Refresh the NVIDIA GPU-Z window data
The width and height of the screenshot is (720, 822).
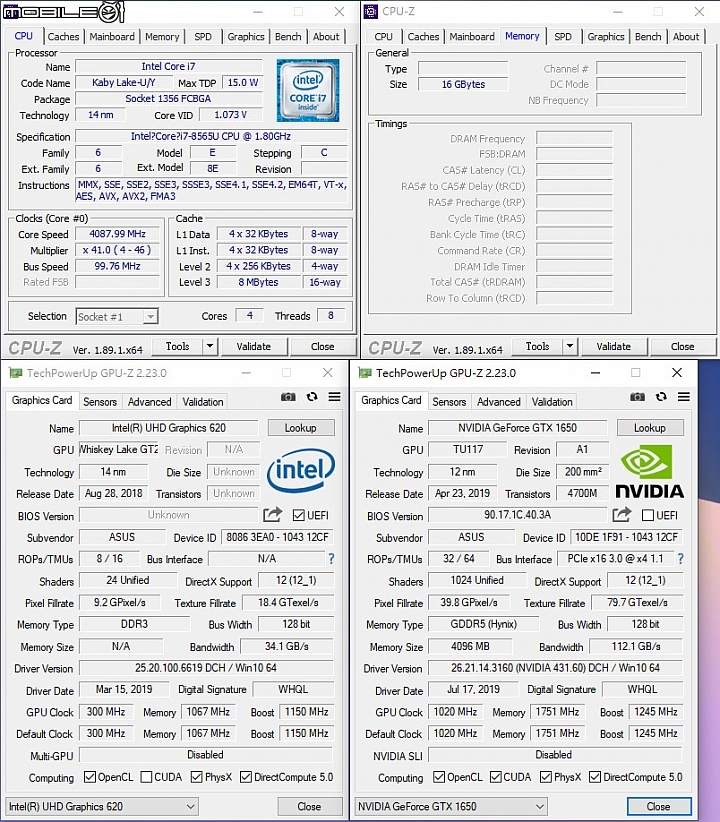[661, 397]
